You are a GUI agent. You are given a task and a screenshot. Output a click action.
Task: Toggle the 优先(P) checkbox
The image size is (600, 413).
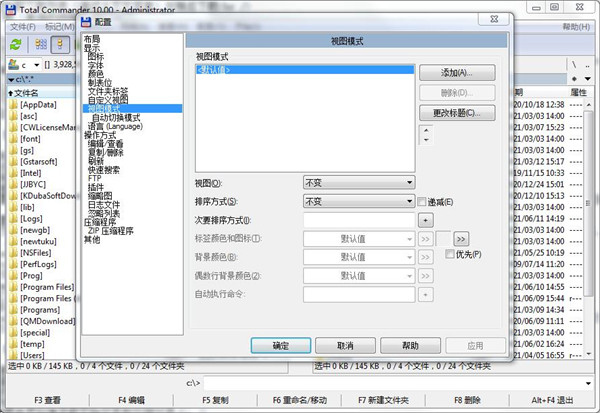tap(449, 255)
